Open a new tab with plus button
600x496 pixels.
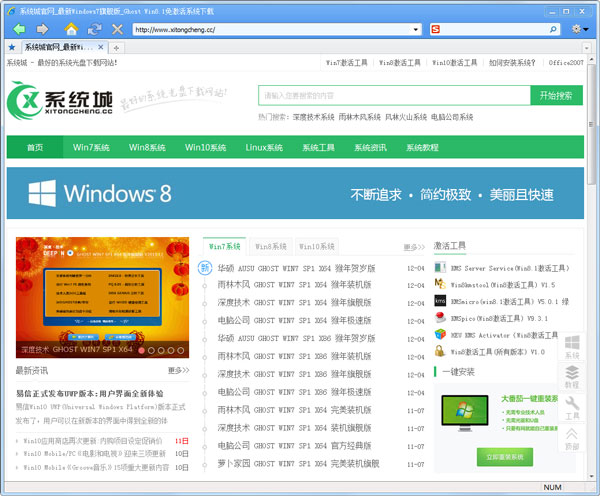point(116,48)
